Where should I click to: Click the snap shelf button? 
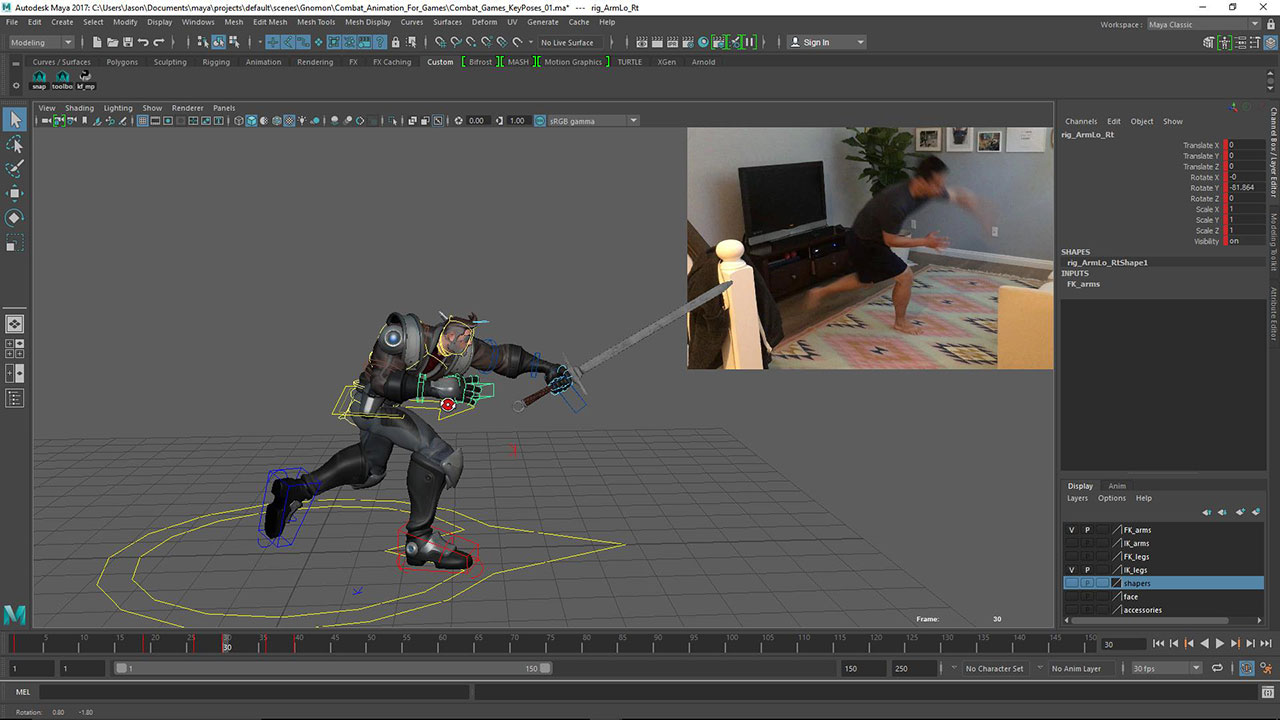39,79
